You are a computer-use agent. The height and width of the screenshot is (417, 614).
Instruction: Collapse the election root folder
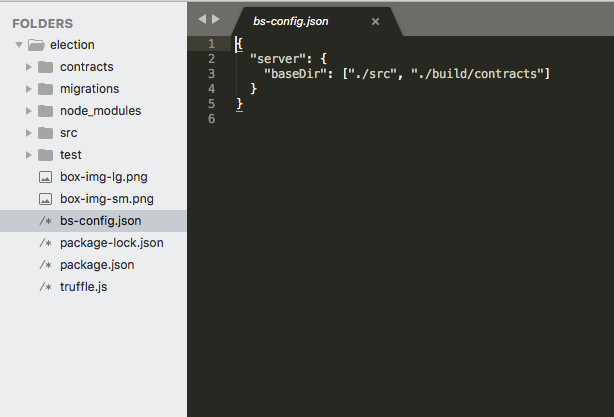coord(19,45)
